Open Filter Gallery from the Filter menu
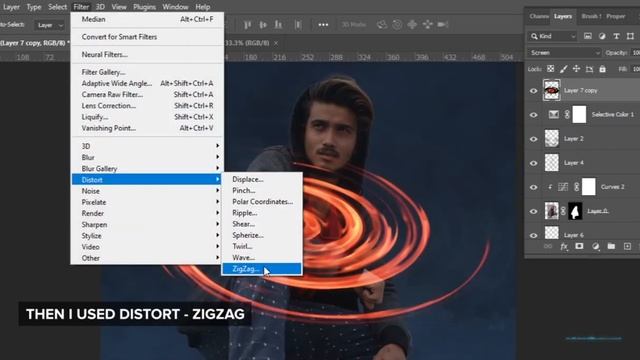The image size is (640, 360). [x=147, y=72]
